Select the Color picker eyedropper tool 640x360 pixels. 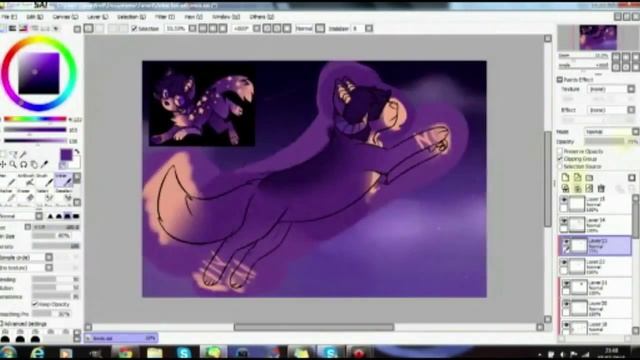click(x=44, y=164)
